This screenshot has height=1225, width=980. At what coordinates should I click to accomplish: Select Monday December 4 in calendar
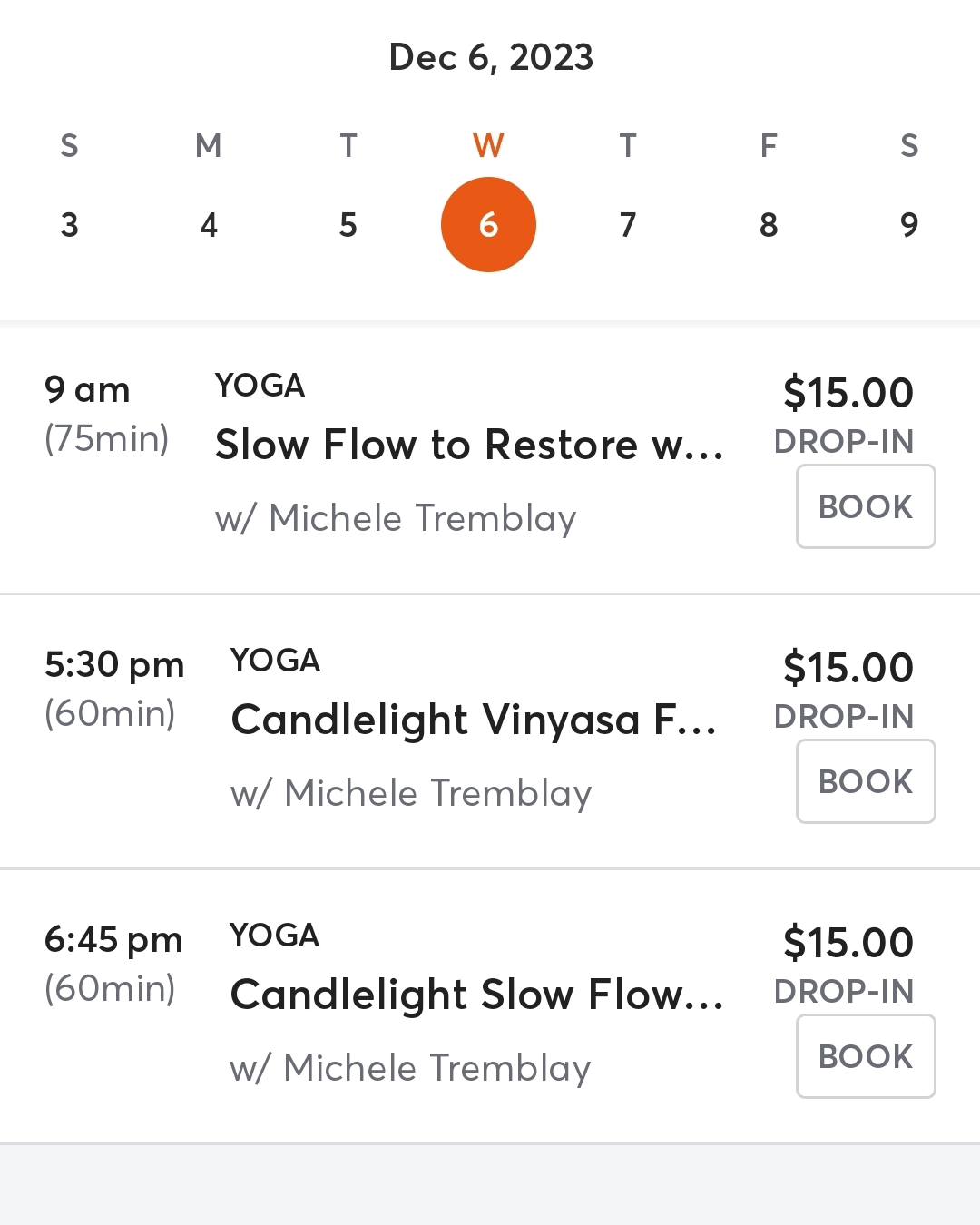click(x=209, y=224)
